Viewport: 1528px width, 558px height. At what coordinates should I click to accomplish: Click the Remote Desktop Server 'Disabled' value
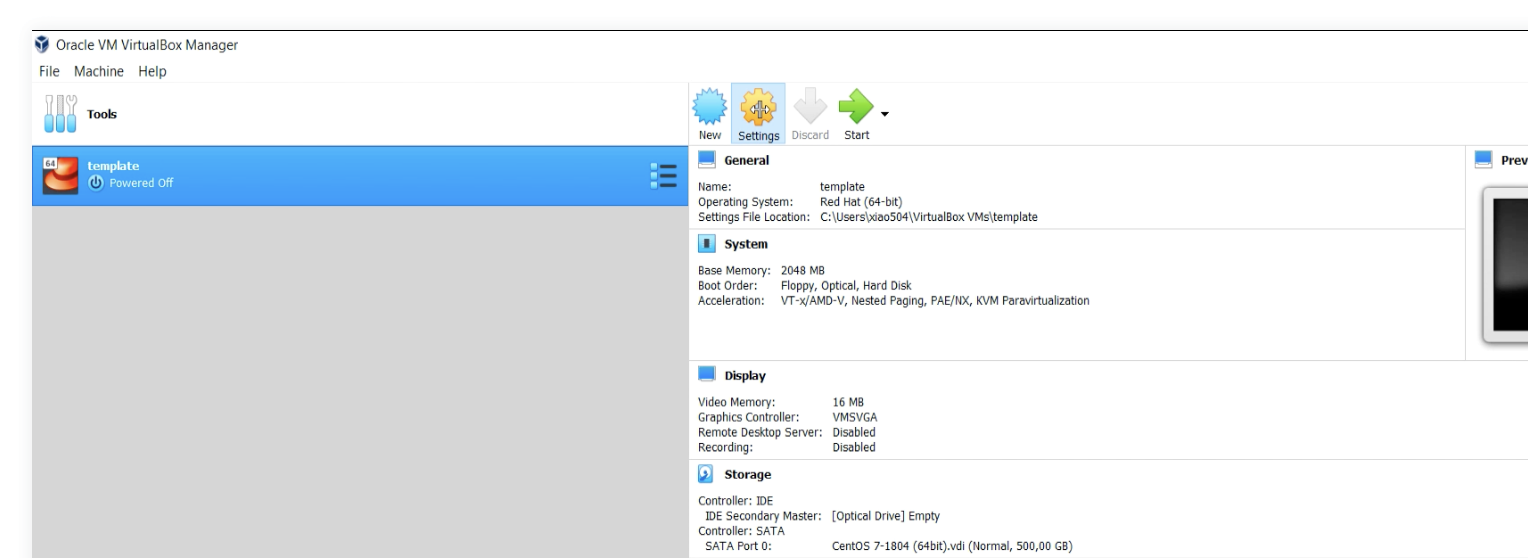854,433
